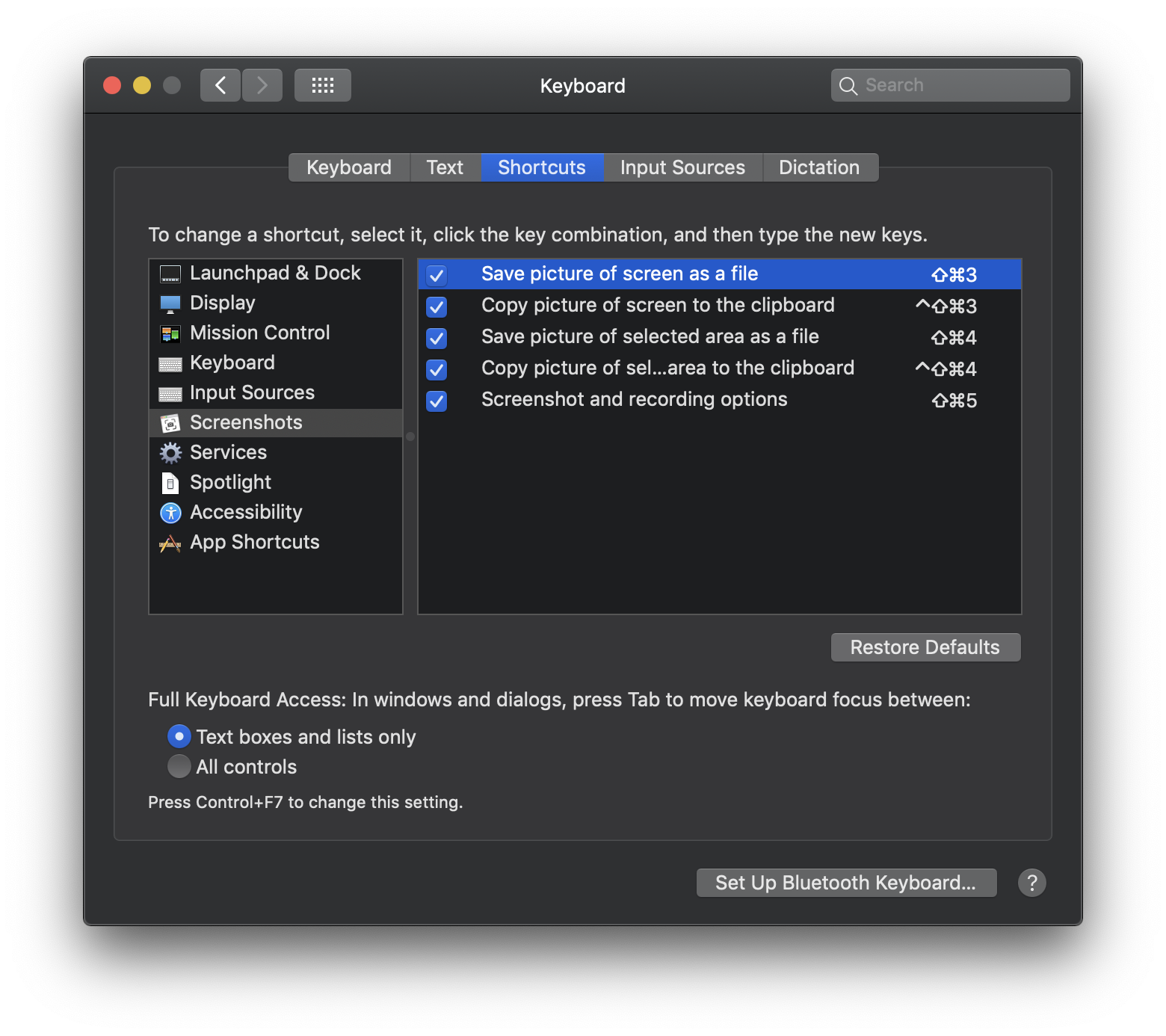Click the ⇧⌘3 key combination
This screenshot has height=1036, width=1166.
tap(954, 275)
